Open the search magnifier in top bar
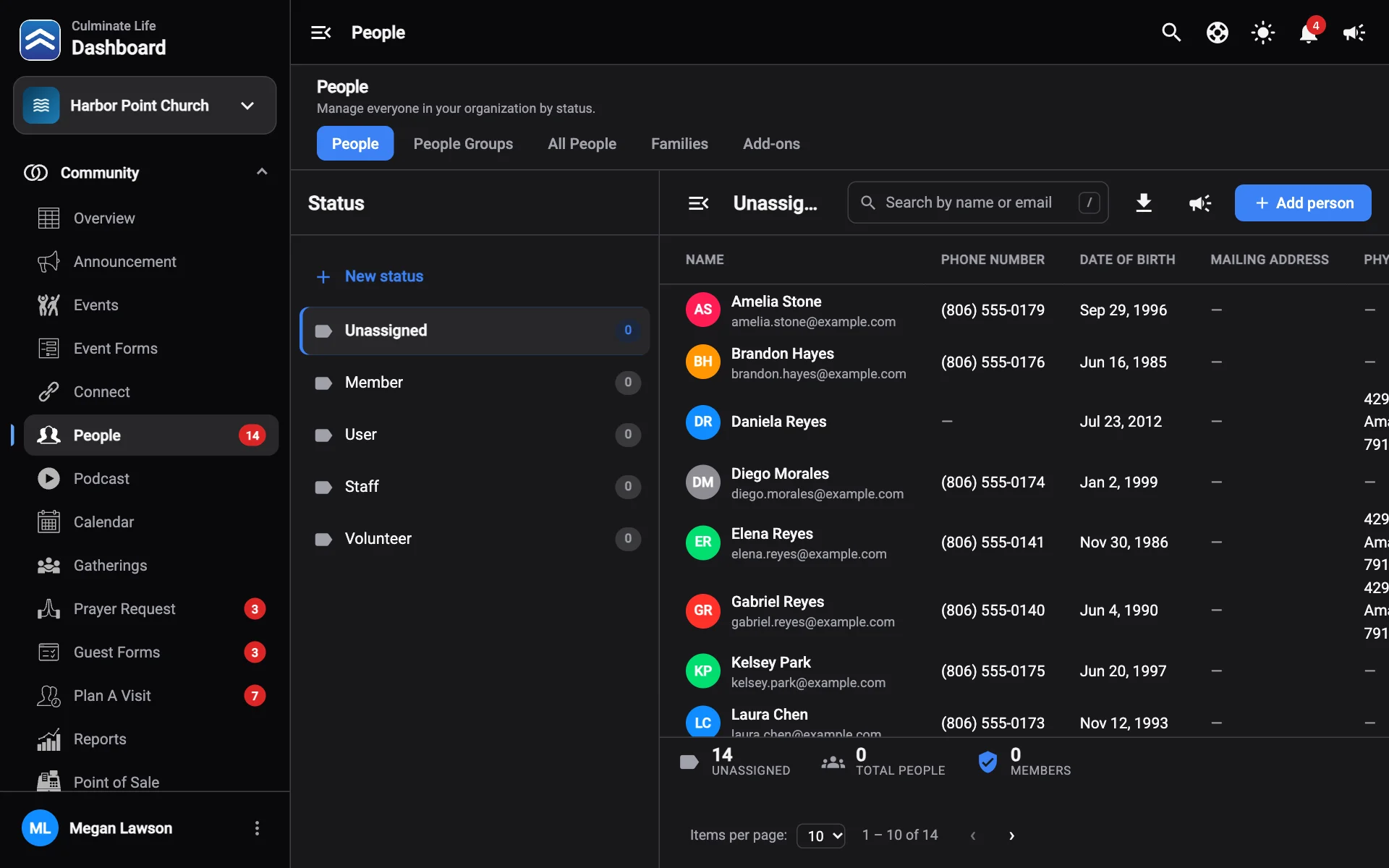The image size is (1389, 868). coord(1171,33)
